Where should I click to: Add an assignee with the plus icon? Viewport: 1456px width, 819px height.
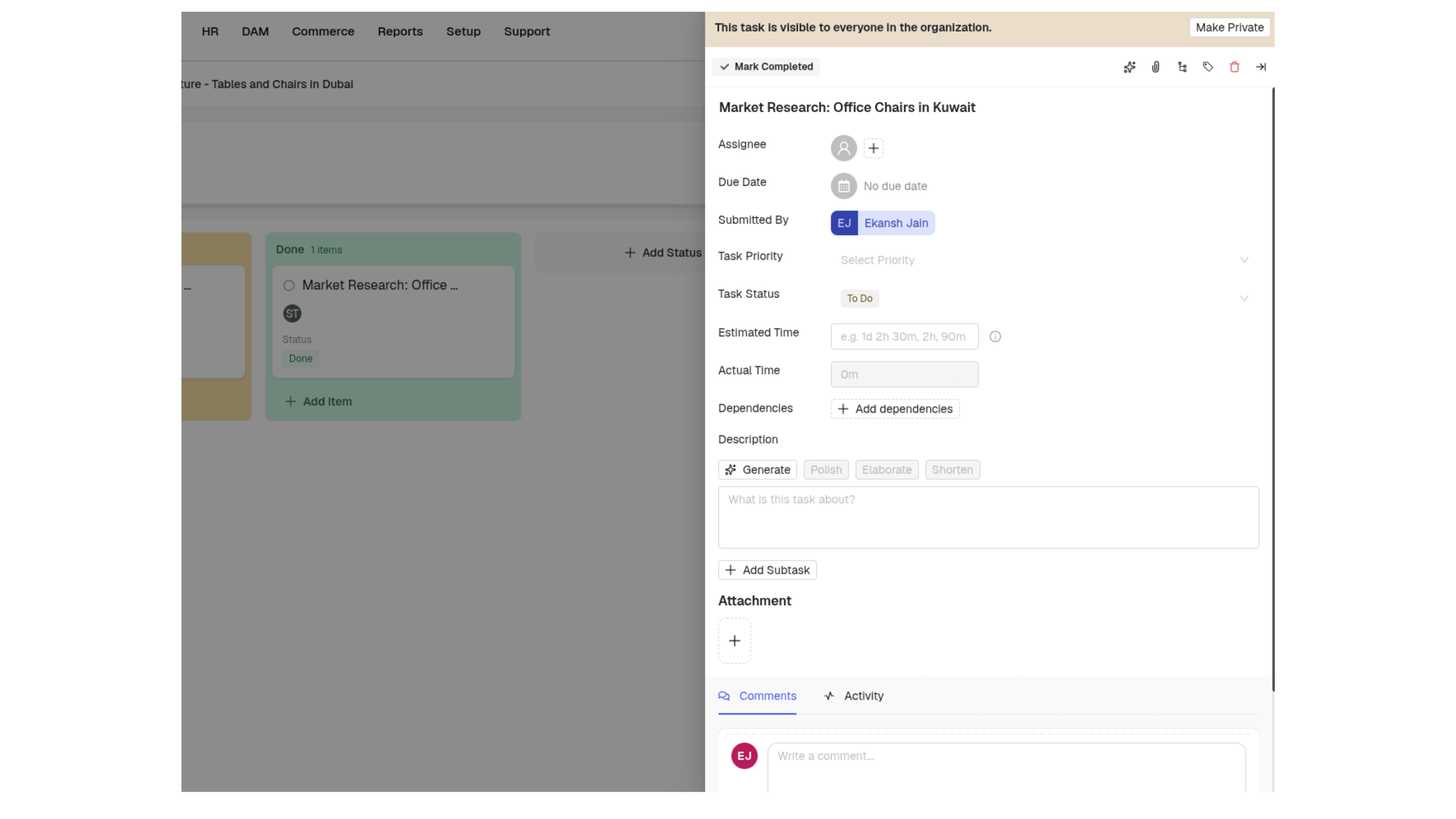click(x=873, y=148)
